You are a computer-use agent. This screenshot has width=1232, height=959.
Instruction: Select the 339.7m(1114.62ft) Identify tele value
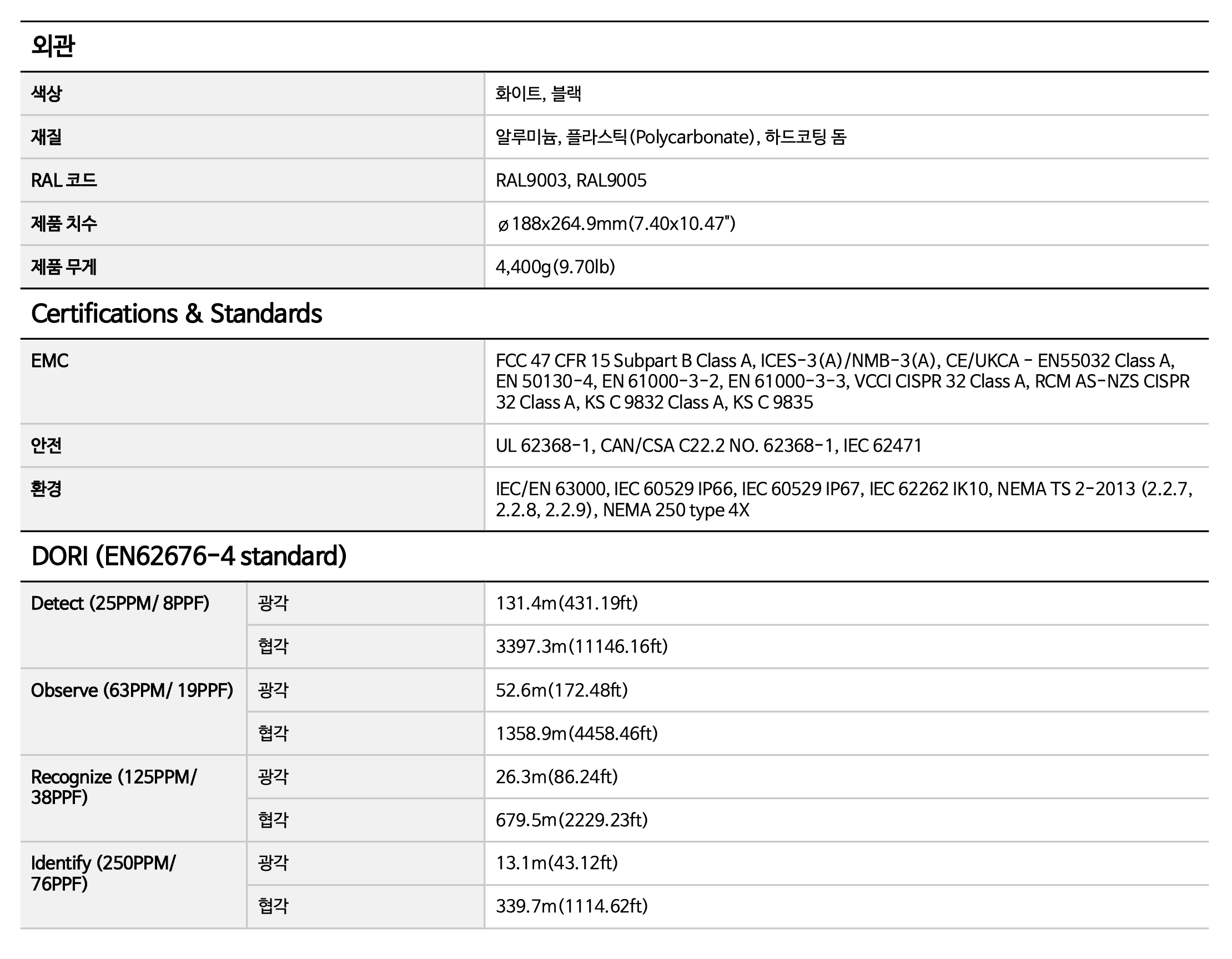tap(571, 906)
